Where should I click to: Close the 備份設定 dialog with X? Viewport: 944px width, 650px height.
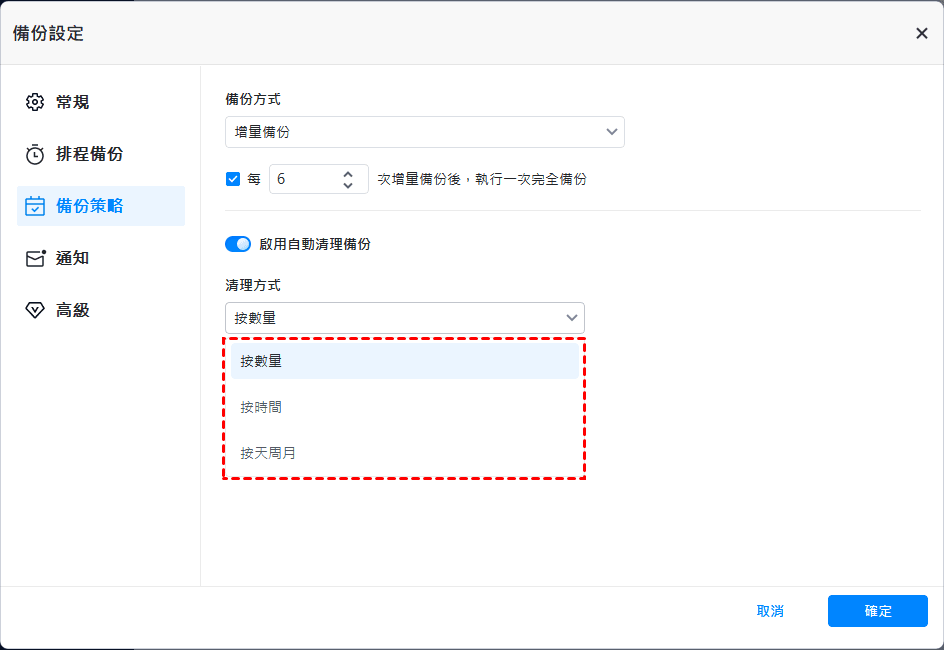(921, 33)
